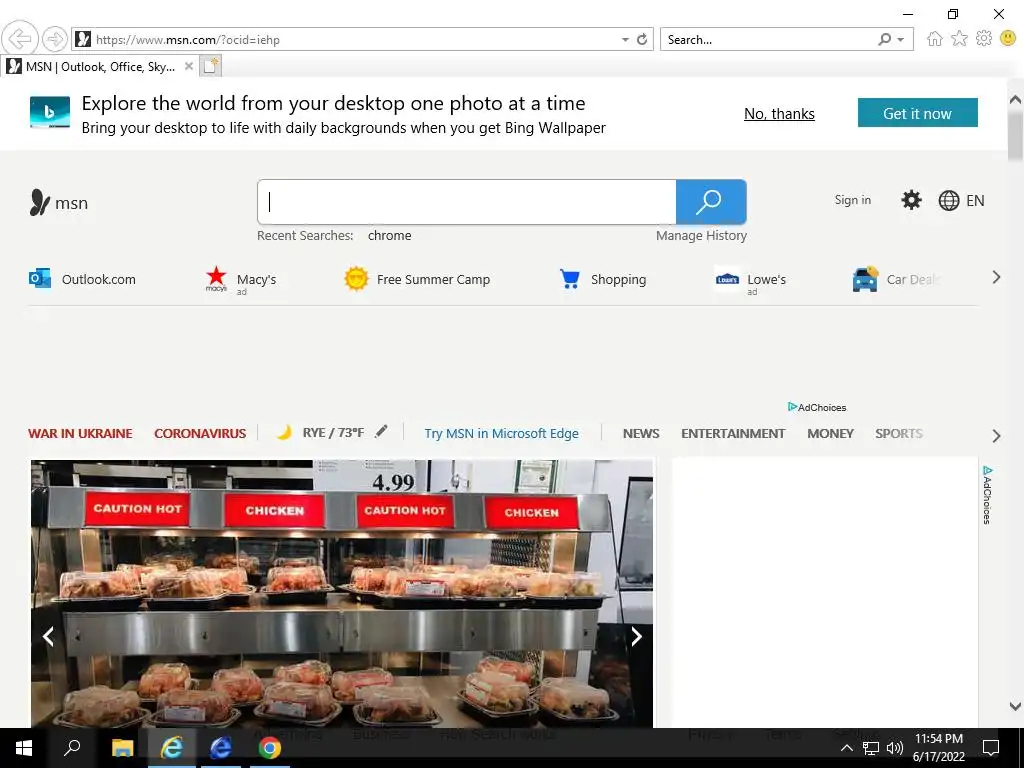Dismiss the banner with No, thanks
The image size is (1024, 768).
click(779, 114)
